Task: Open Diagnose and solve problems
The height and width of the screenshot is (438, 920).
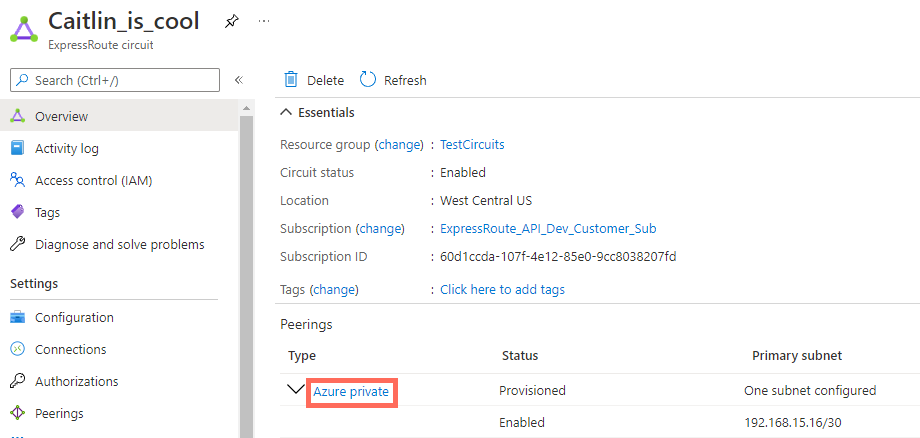Action: pyautogui.click(x=119, y=244)
